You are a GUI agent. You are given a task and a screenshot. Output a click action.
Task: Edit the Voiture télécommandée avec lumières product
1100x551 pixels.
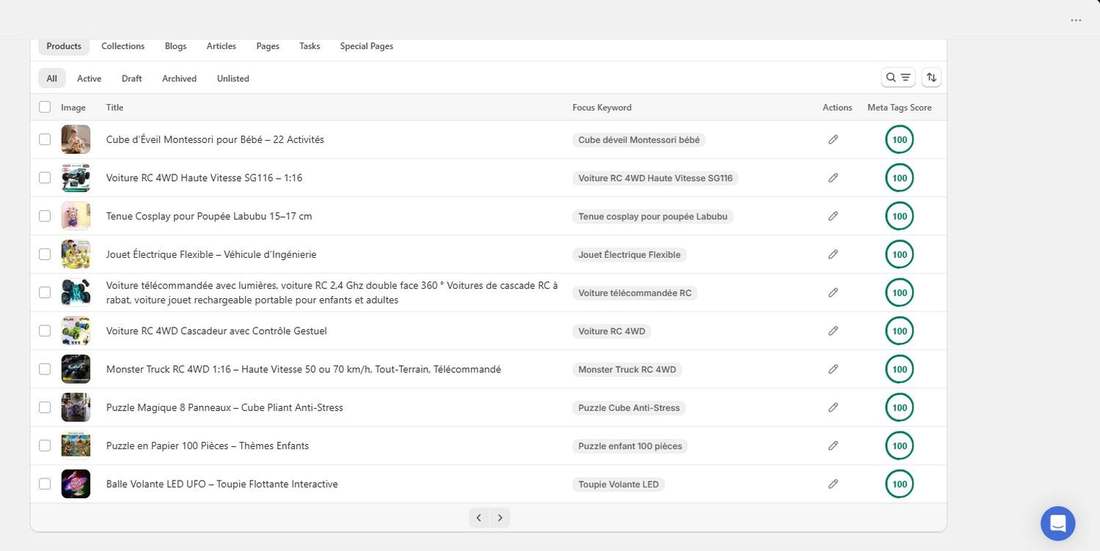point(833,293)
